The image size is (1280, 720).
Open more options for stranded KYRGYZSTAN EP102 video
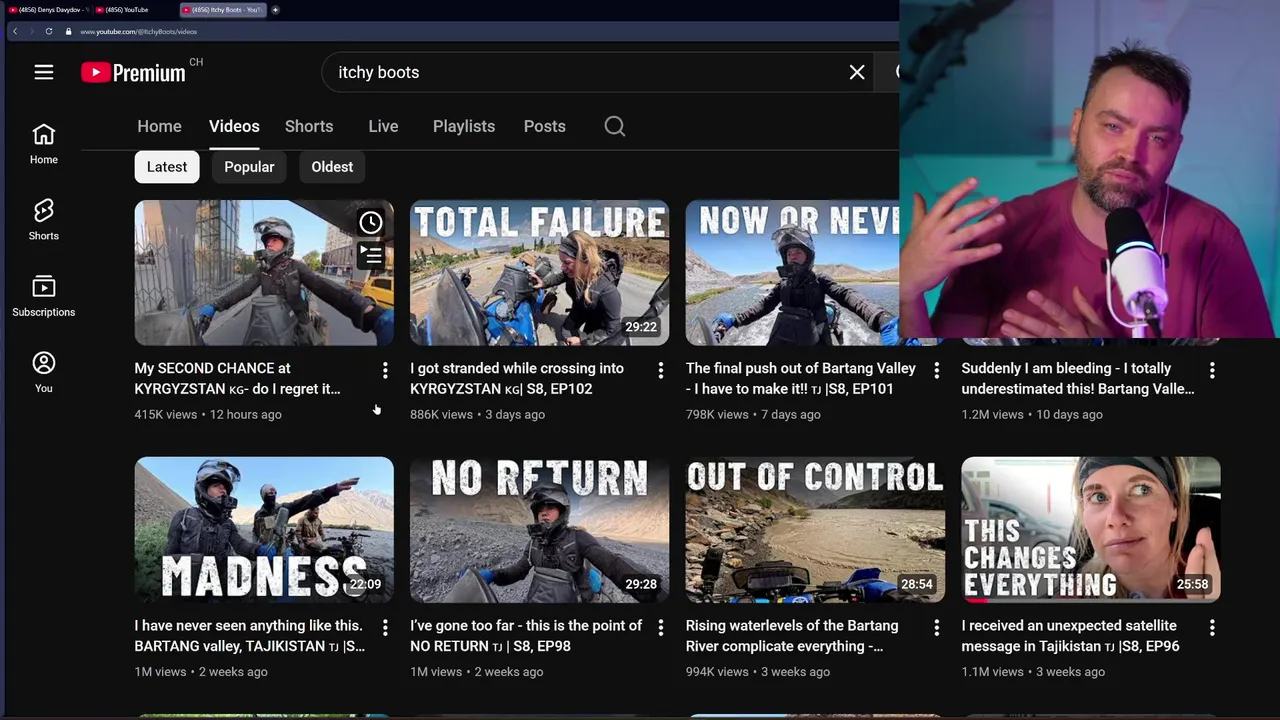(x=661, y=371)
